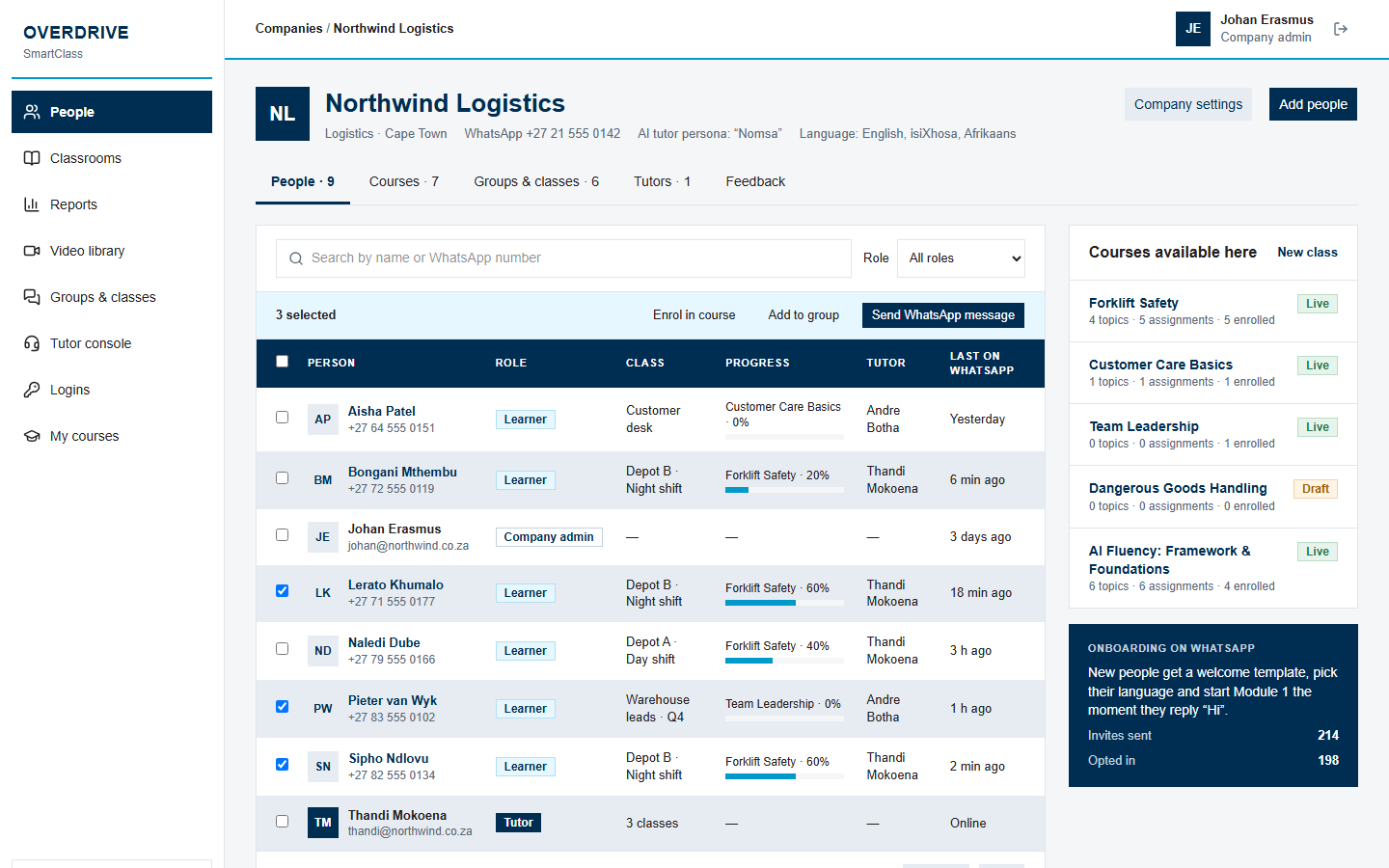Viewport: 1389px width, 868px height.
Task: Uncheck Sipho Ndlovu's checkbox
Action: pyautogui.click(x=283, y=765)
